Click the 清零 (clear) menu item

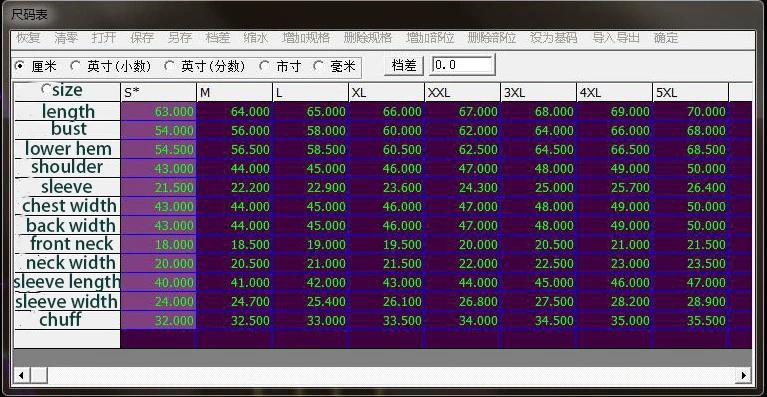point(66,38)
